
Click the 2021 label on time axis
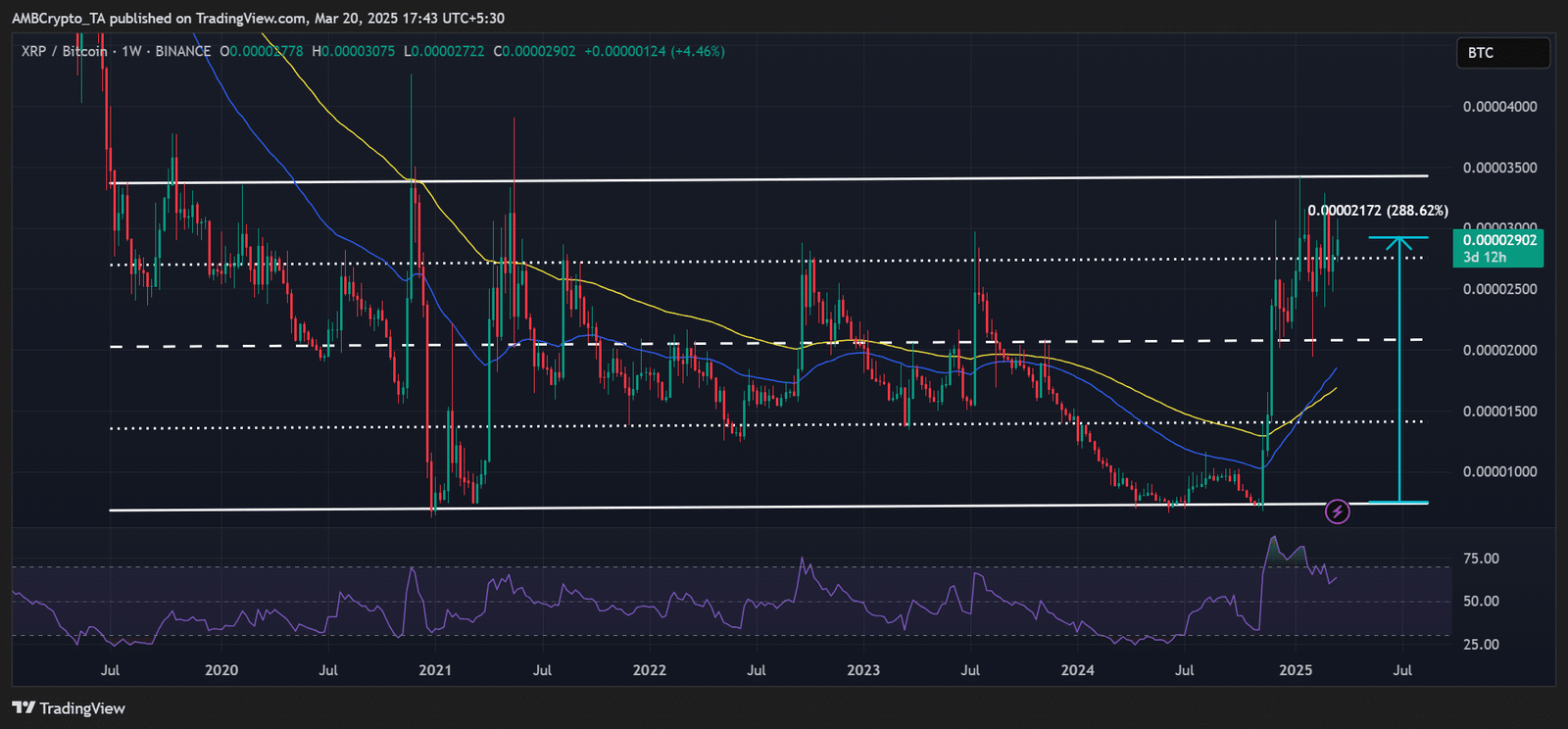click(x=435, y=670)
